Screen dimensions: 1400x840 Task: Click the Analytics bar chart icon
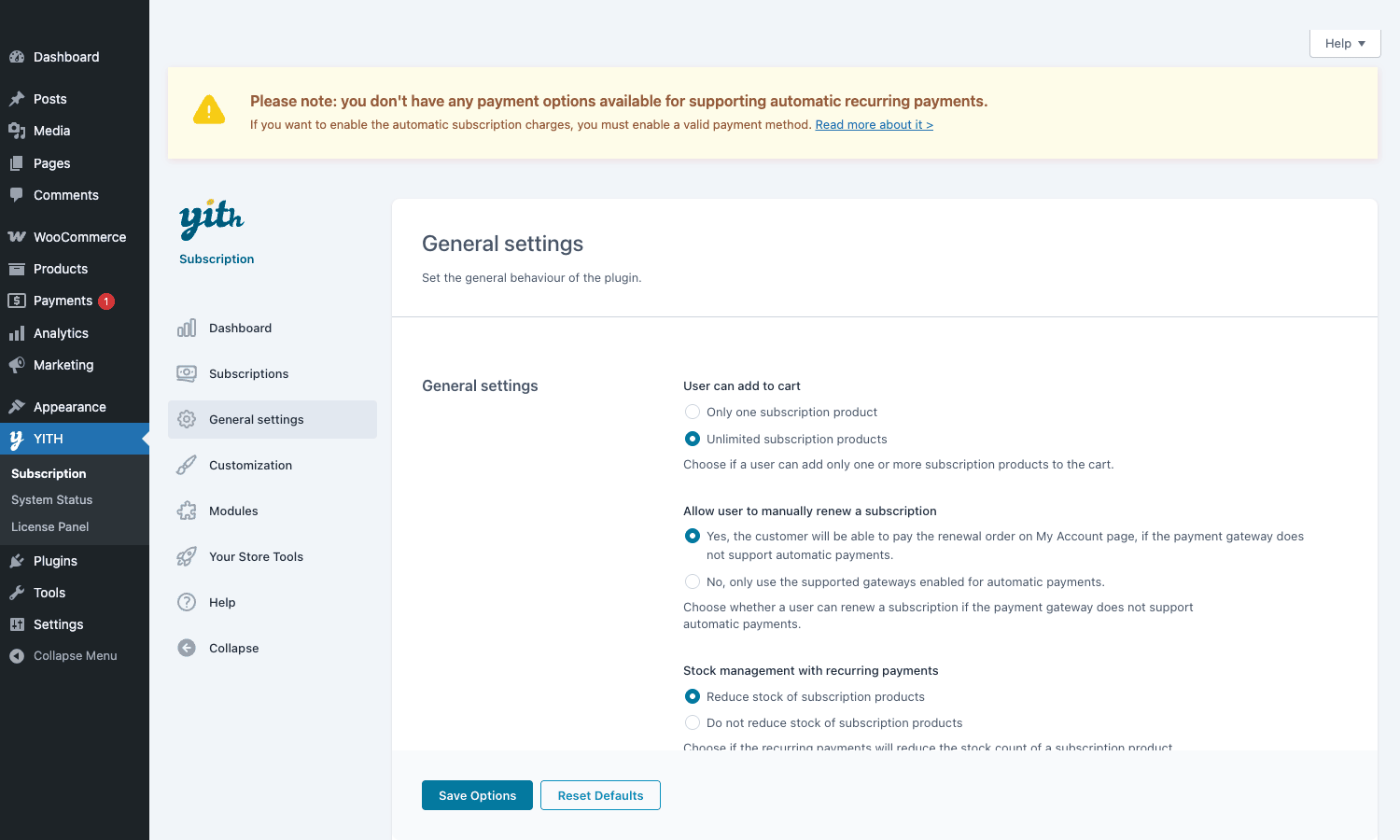tap(17, 333)
